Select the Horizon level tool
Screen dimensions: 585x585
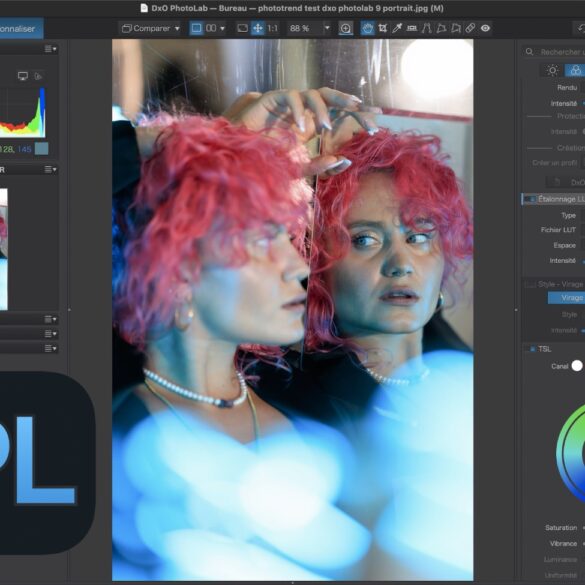[x=412, y=28]
